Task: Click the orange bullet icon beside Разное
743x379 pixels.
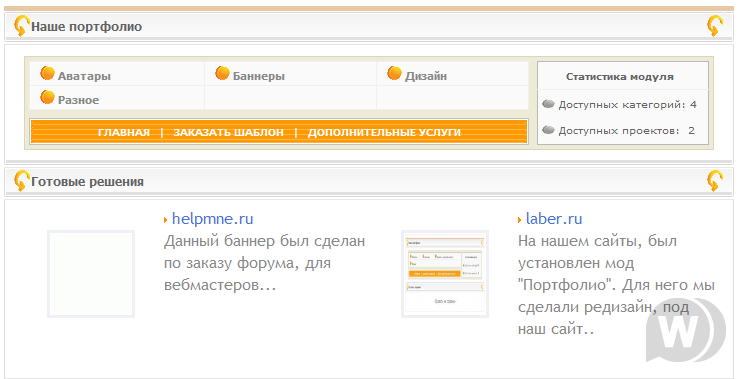Action: [x=47, y=97]
